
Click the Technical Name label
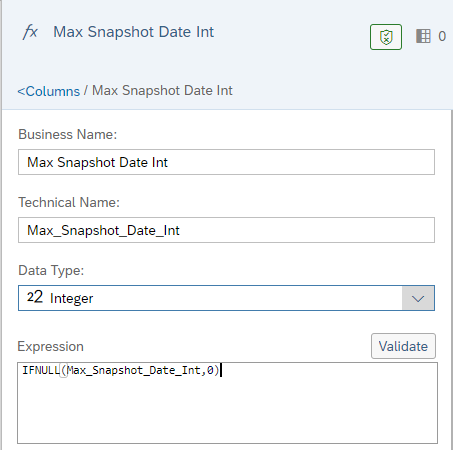tap(69, 202)
